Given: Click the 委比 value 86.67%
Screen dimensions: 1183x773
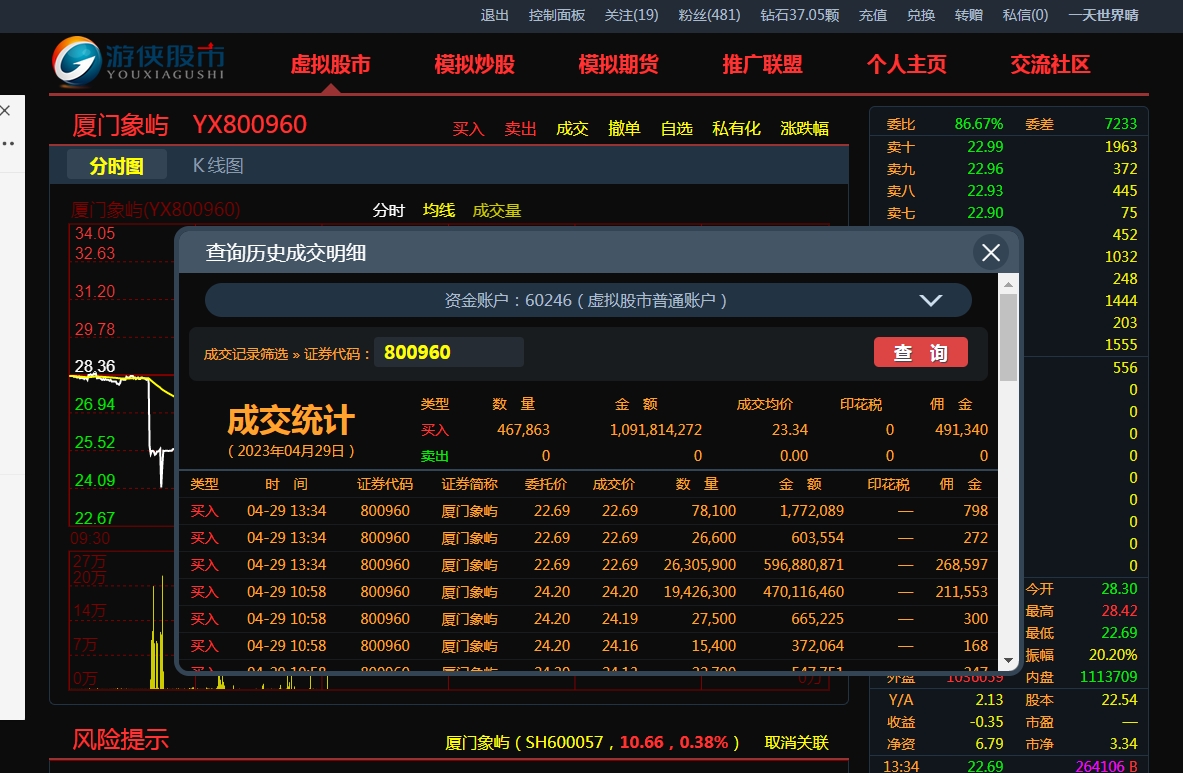Looking at the screenshot, I should (979, 124).
